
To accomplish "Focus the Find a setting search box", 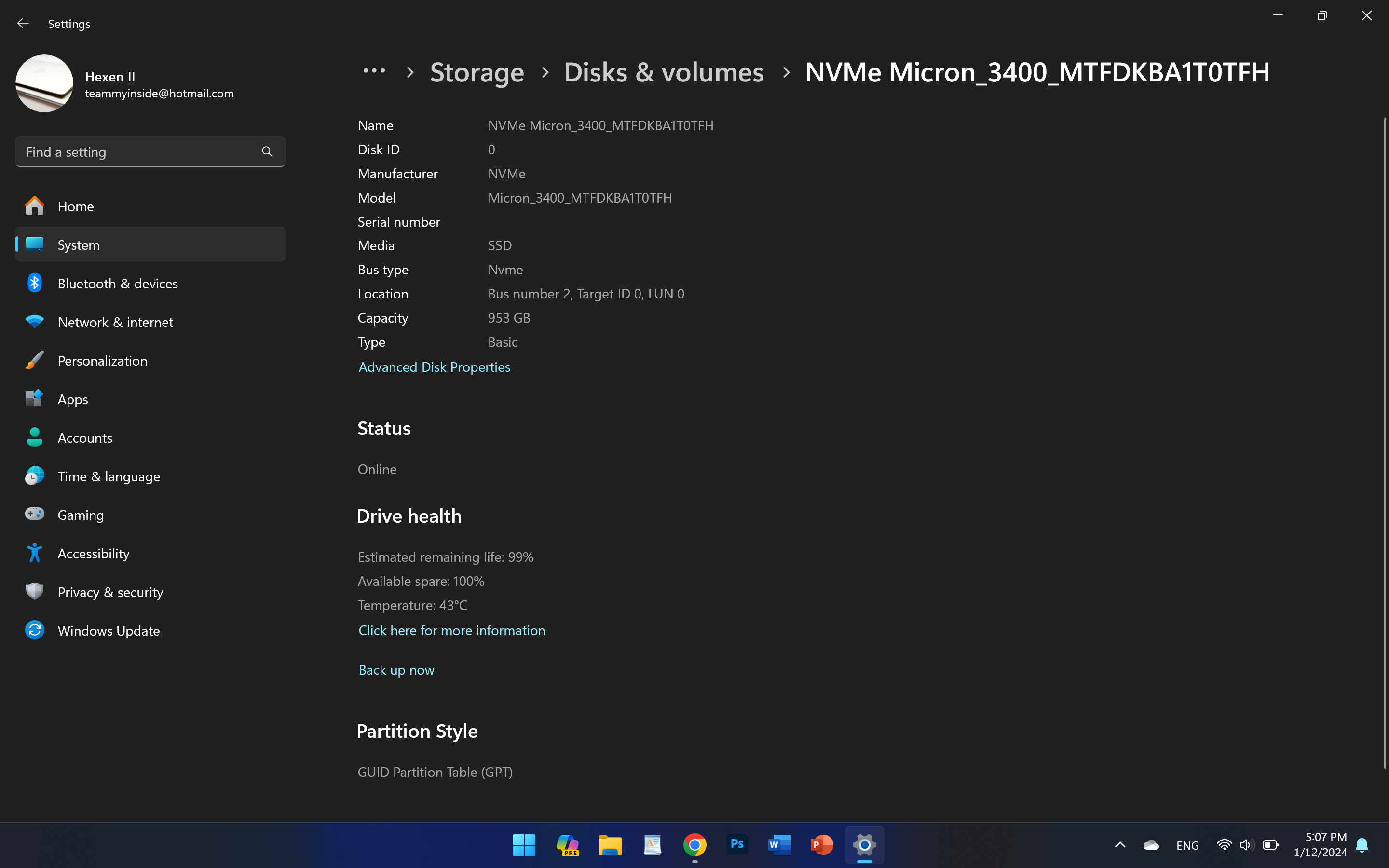I will coord(150,151).
